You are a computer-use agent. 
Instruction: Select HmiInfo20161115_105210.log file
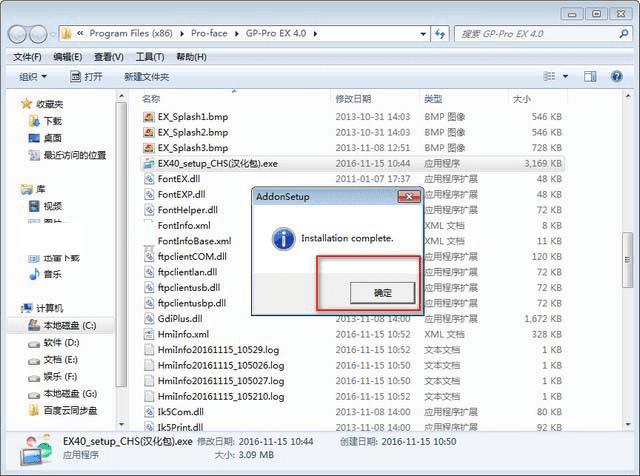click(x=221, y=396)
